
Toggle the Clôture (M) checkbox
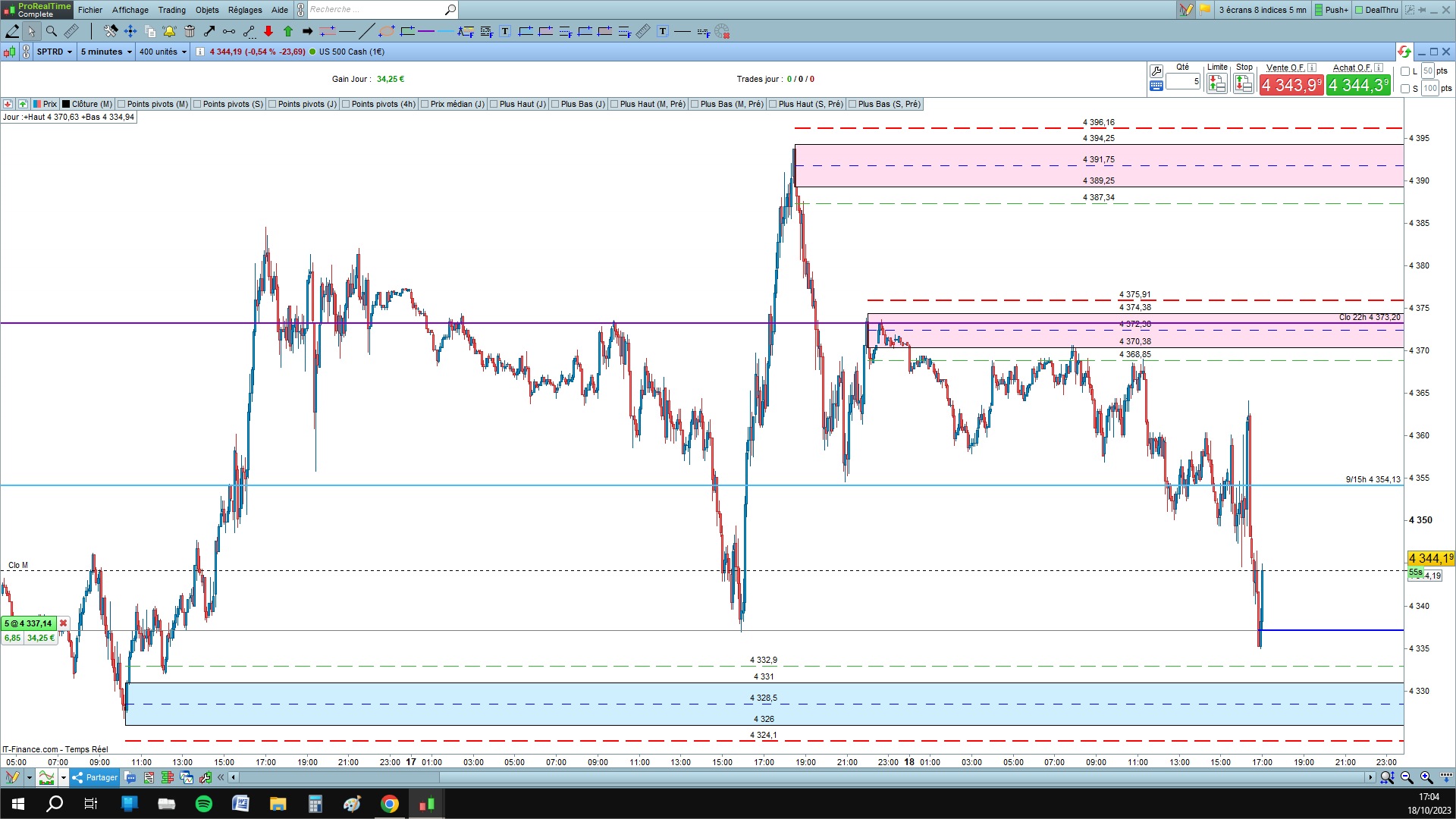66,104
